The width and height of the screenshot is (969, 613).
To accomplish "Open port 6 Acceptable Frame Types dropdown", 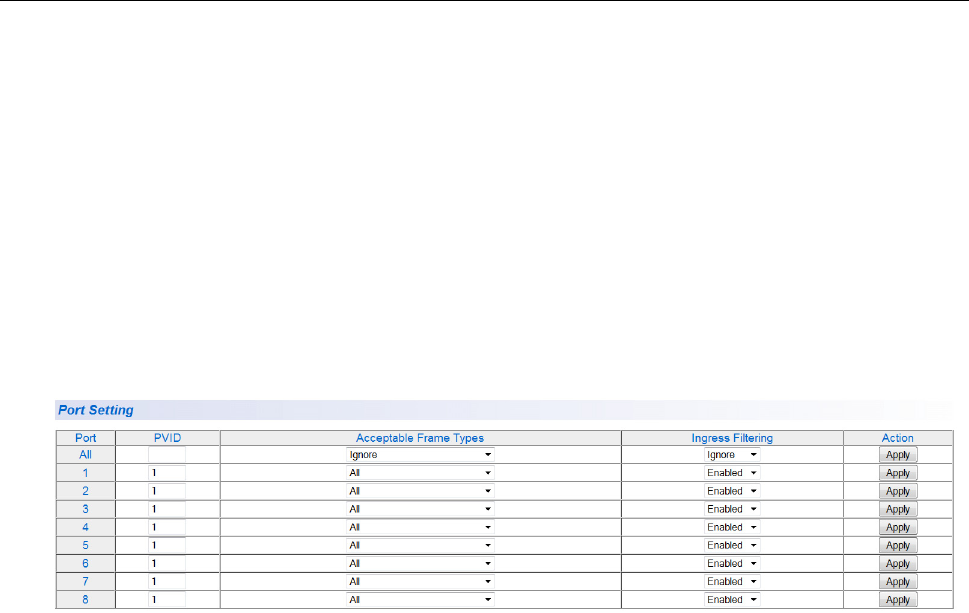I will pos(420,563).
